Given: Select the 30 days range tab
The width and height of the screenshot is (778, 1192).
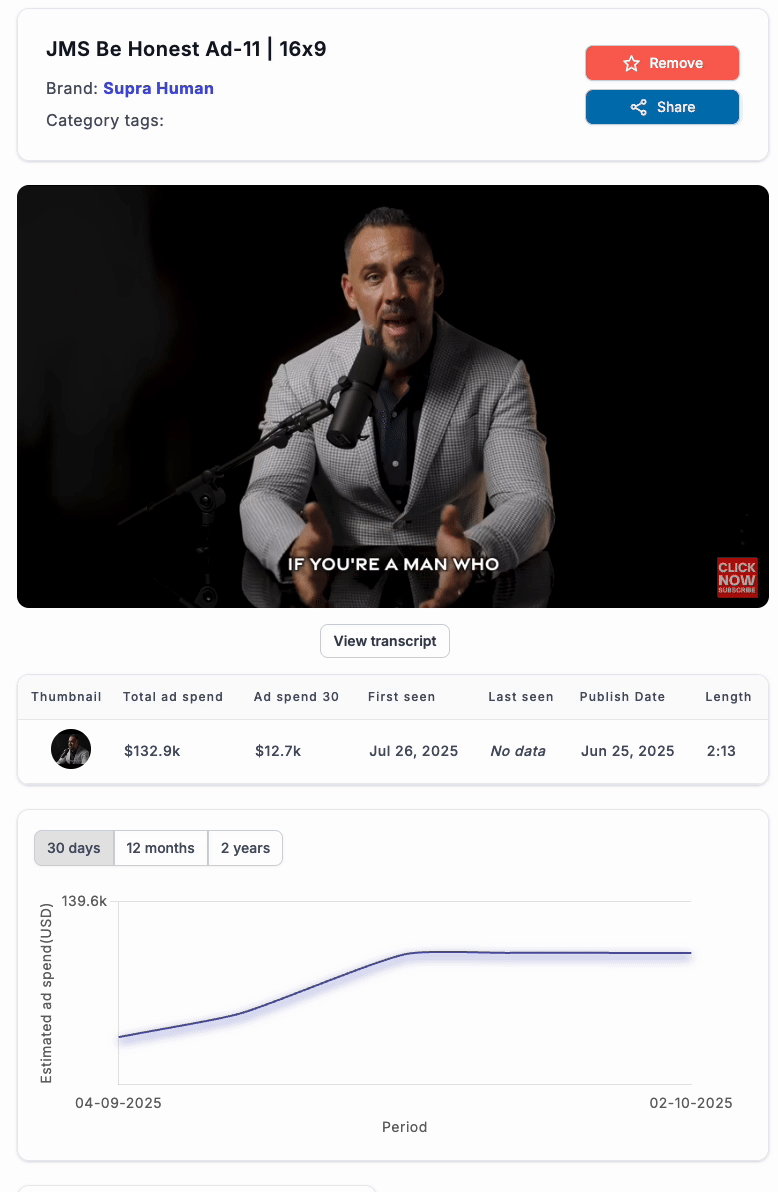Looking at the screenshot, I should [74, 848].
